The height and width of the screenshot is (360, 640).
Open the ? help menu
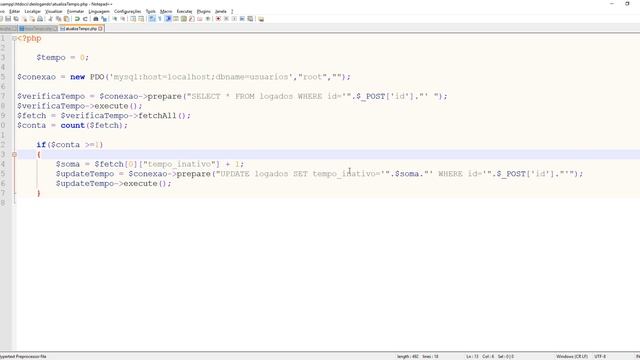pyautogui.click(x=232, y=11)
